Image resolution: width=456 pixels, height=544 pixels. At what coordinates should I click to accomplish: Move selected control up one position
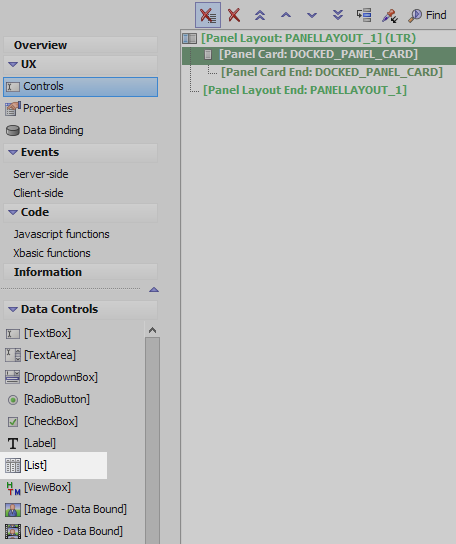point(286,15)
